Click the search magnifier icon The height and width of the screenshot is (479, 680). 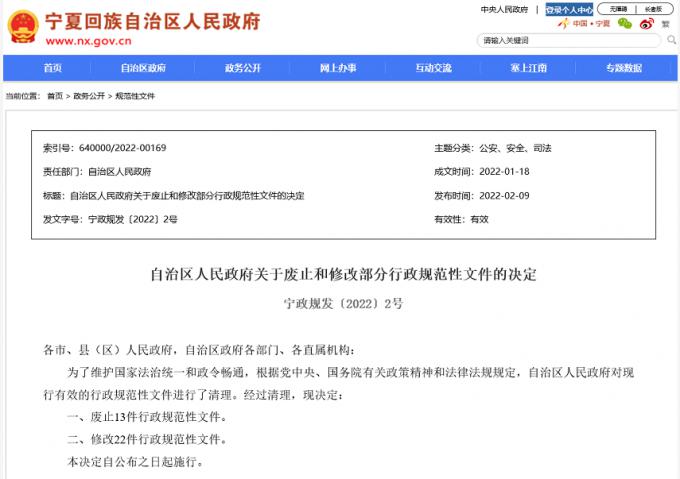point(671,40)
